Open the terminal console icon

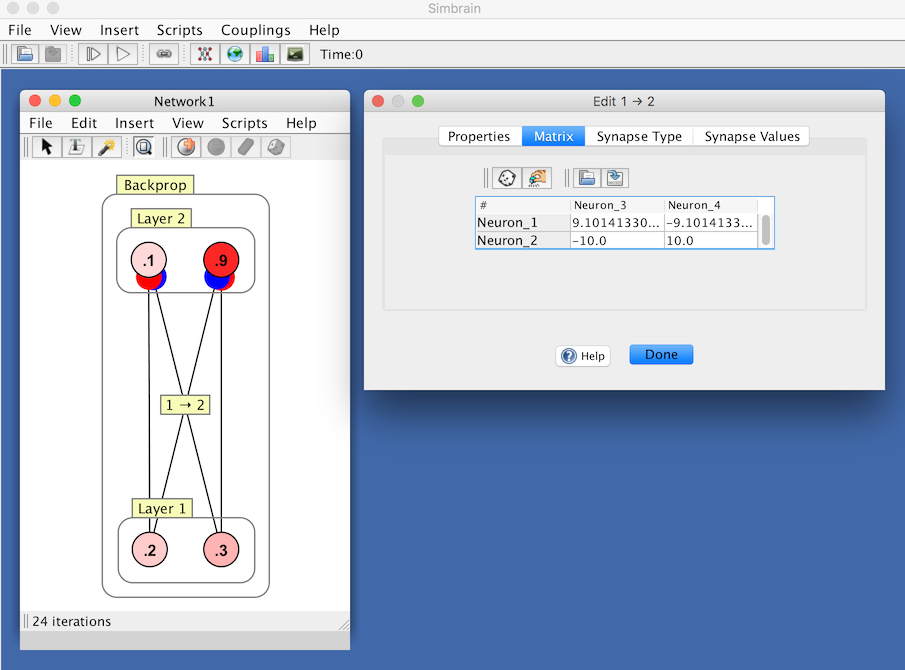[295, 54]
